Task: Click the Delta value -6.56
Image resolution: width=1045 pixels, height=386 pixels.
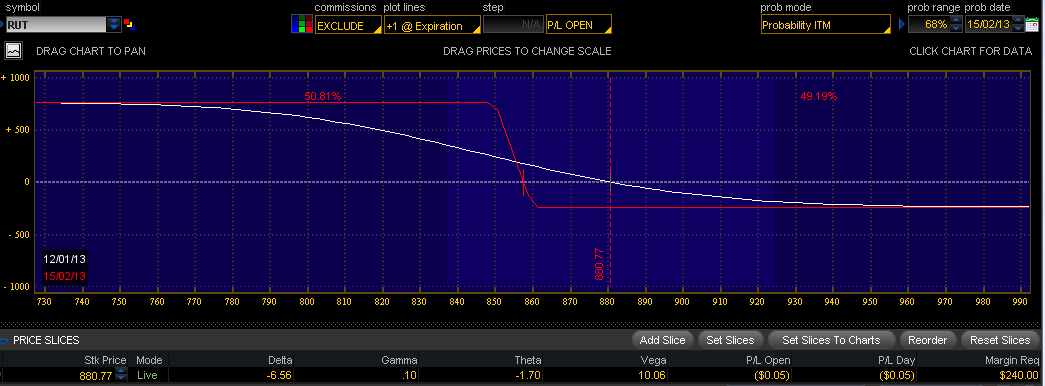Action: pyautogui.click(x=279, y=375)
